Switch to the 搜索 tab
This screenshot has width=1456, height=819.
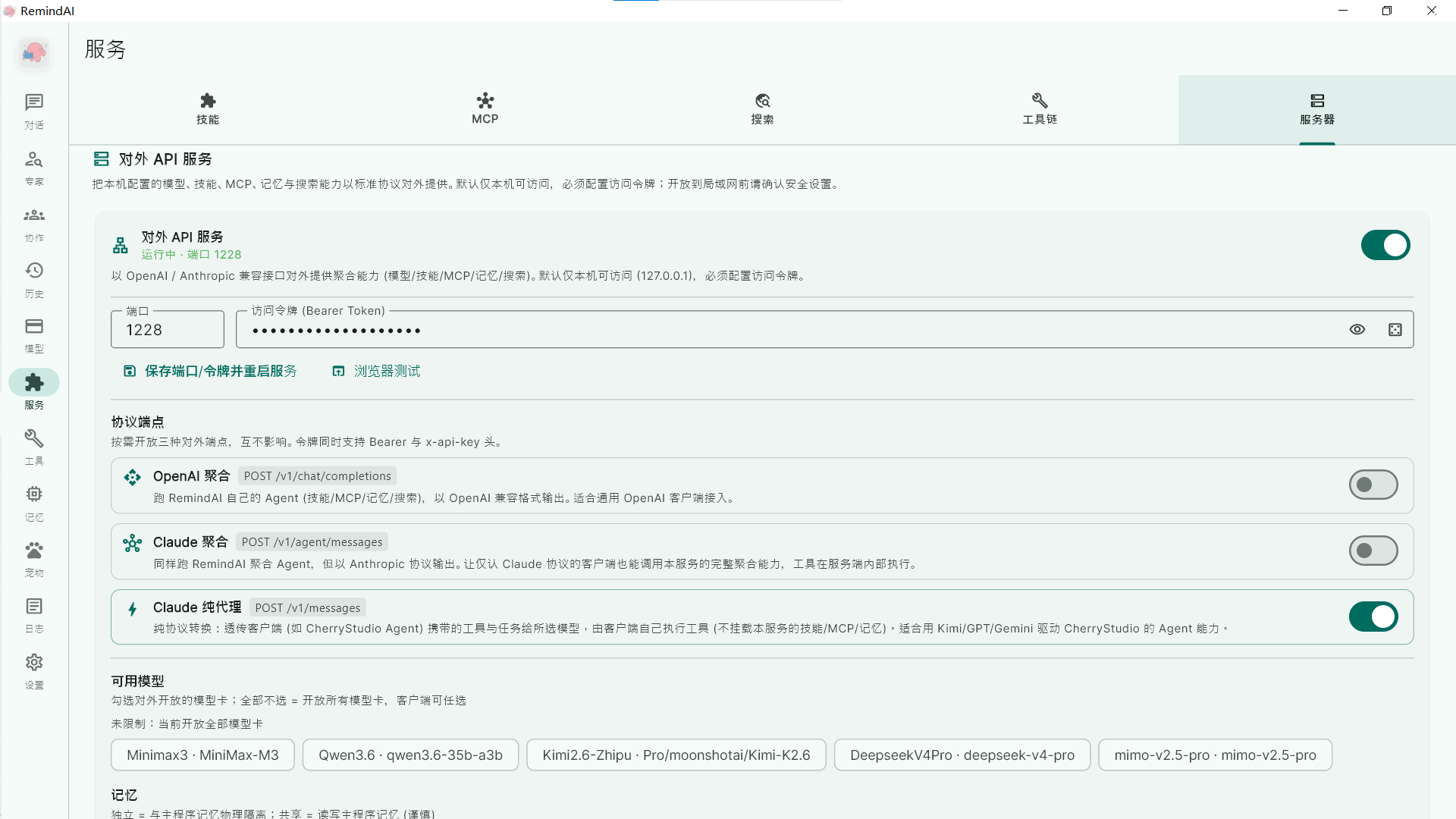point(762,109)
